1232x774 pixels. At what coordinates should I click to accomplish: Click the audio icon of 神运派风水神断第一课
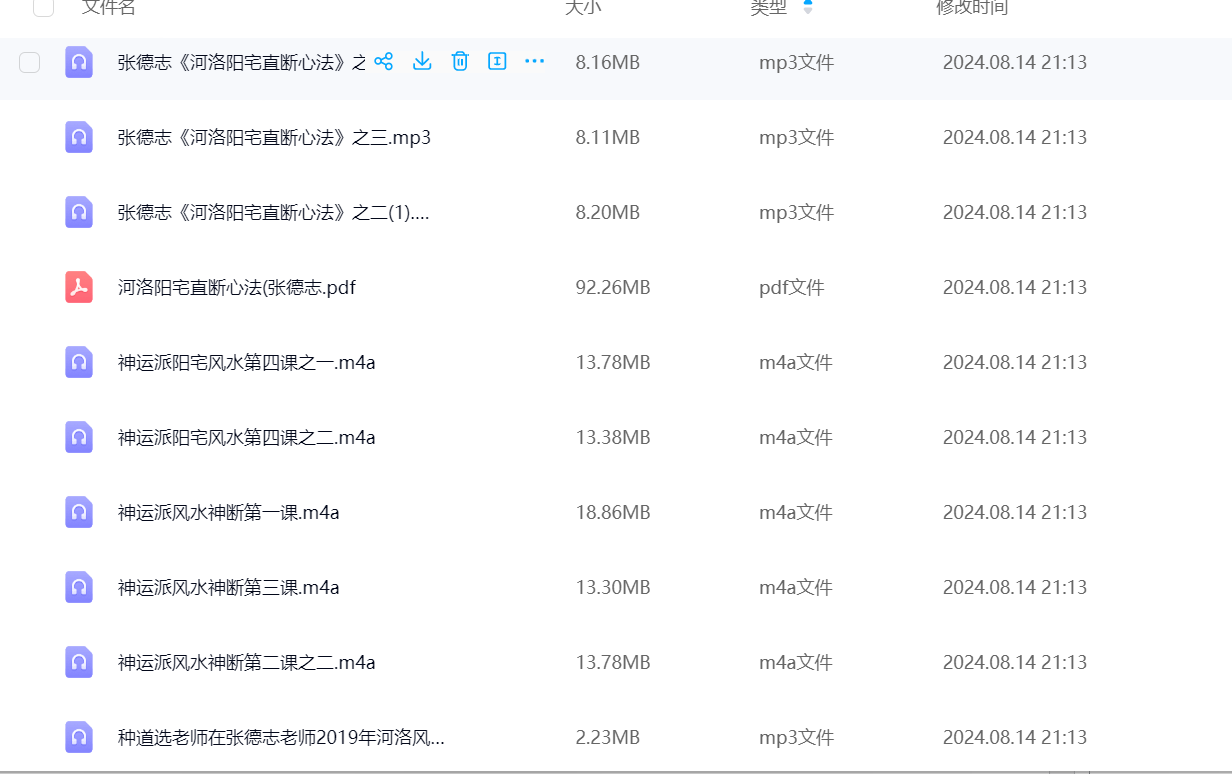79,512
